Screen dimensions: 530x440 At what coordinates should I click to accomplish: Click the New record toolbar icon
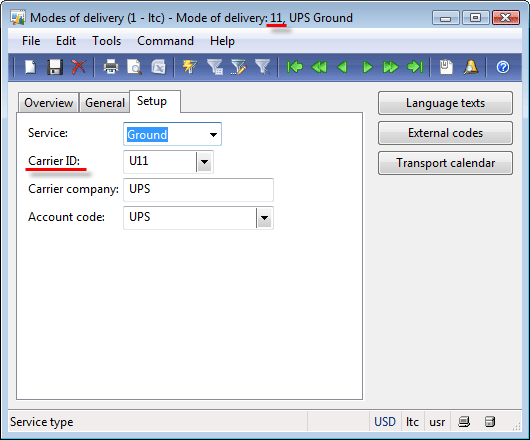30,67
